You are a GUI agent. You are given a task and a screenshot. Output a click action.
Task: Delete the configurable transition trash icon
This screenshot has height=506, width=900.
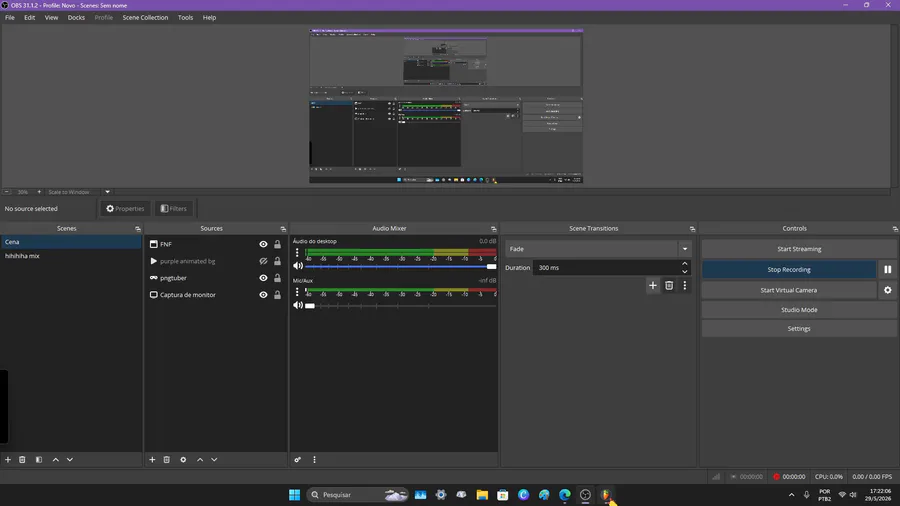coord(669,286)
